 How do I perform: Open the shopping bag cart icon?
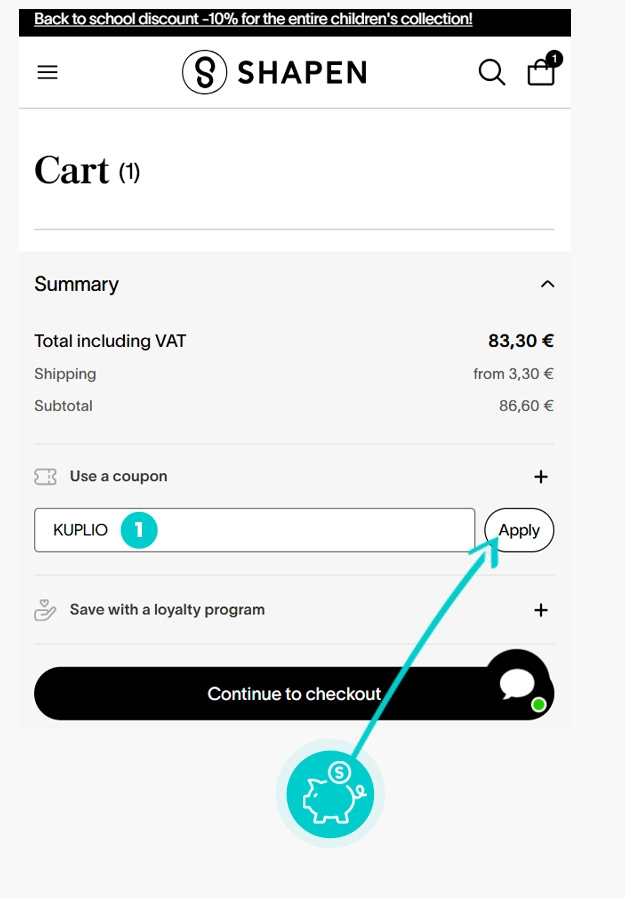(540, 73)
